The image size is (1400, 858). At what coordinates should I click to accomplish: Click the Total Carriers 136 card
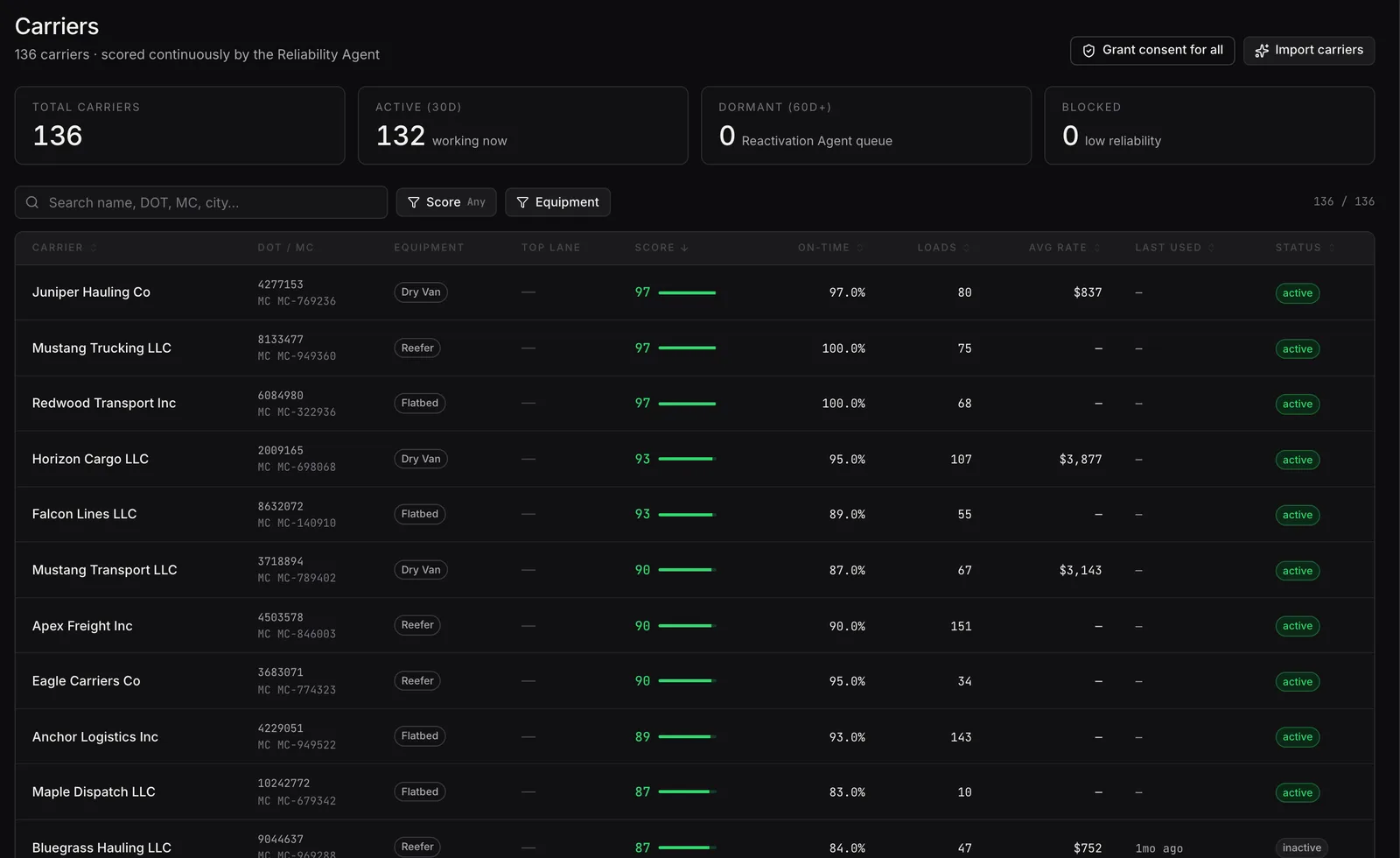pos(179,125)
